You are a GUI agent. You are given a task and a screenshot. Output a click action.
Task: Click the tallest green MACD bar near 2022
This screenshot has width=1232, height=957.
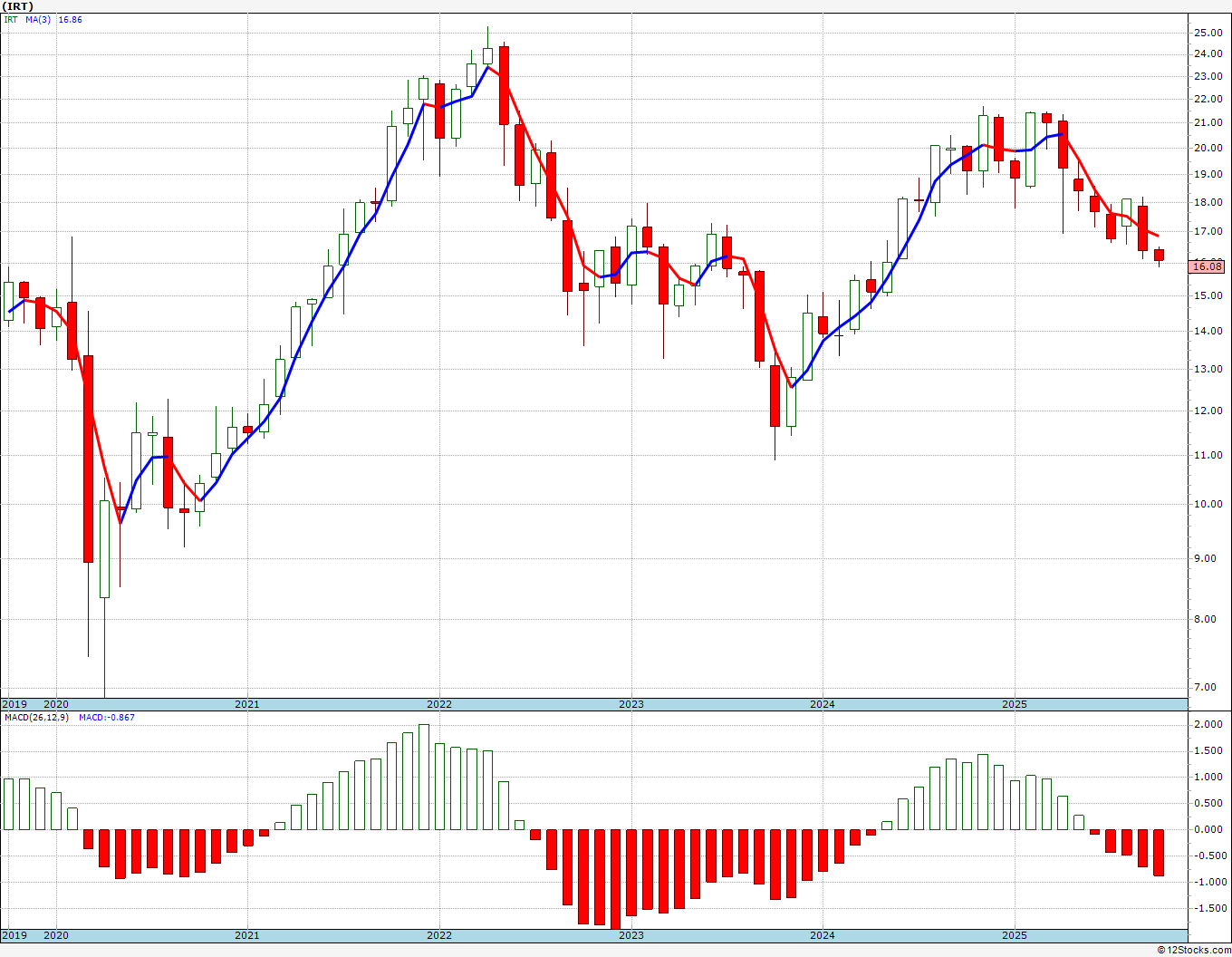[x=423, y=777]
